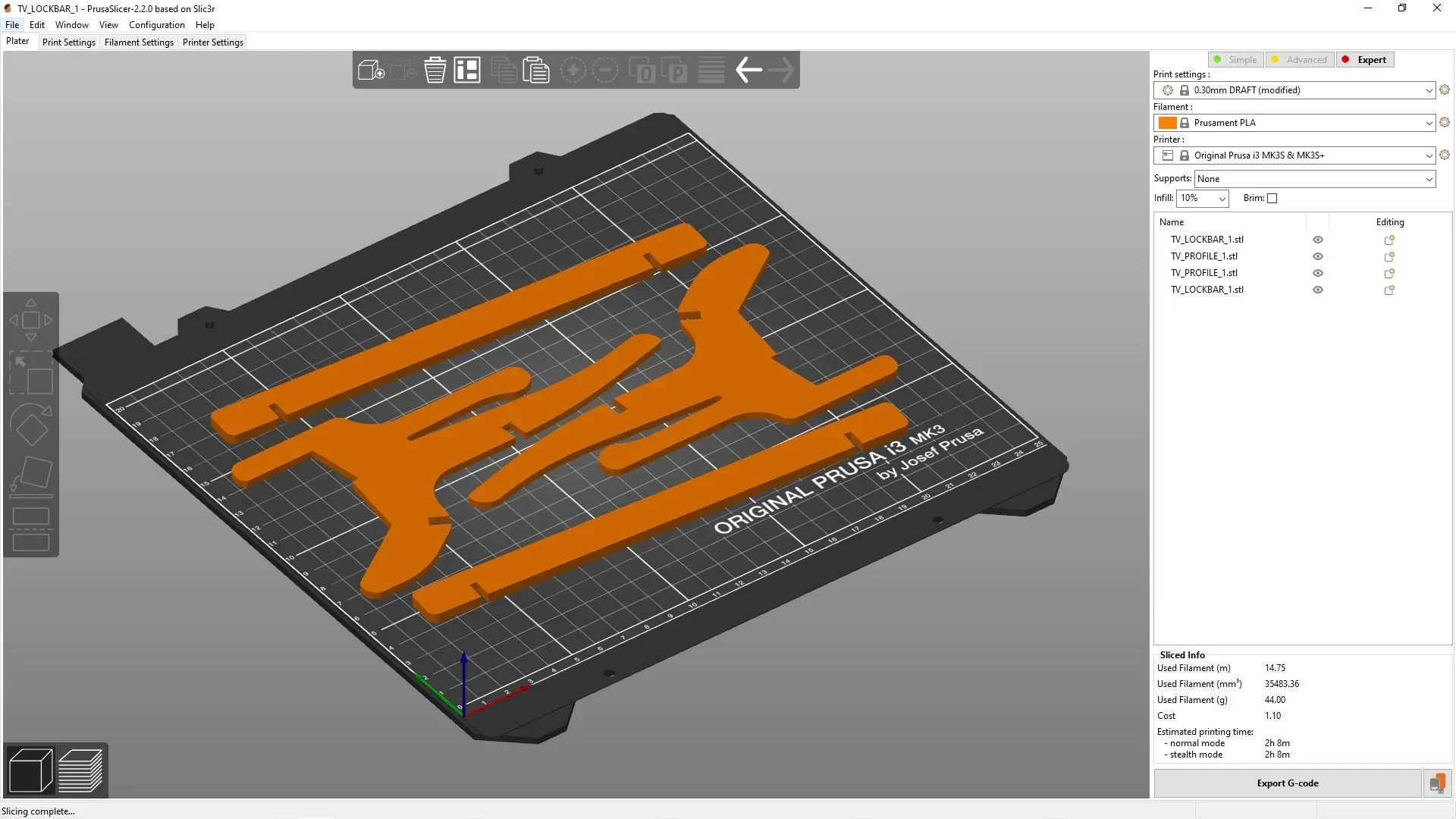Open the Supports dropdown

pos(1315,179)
